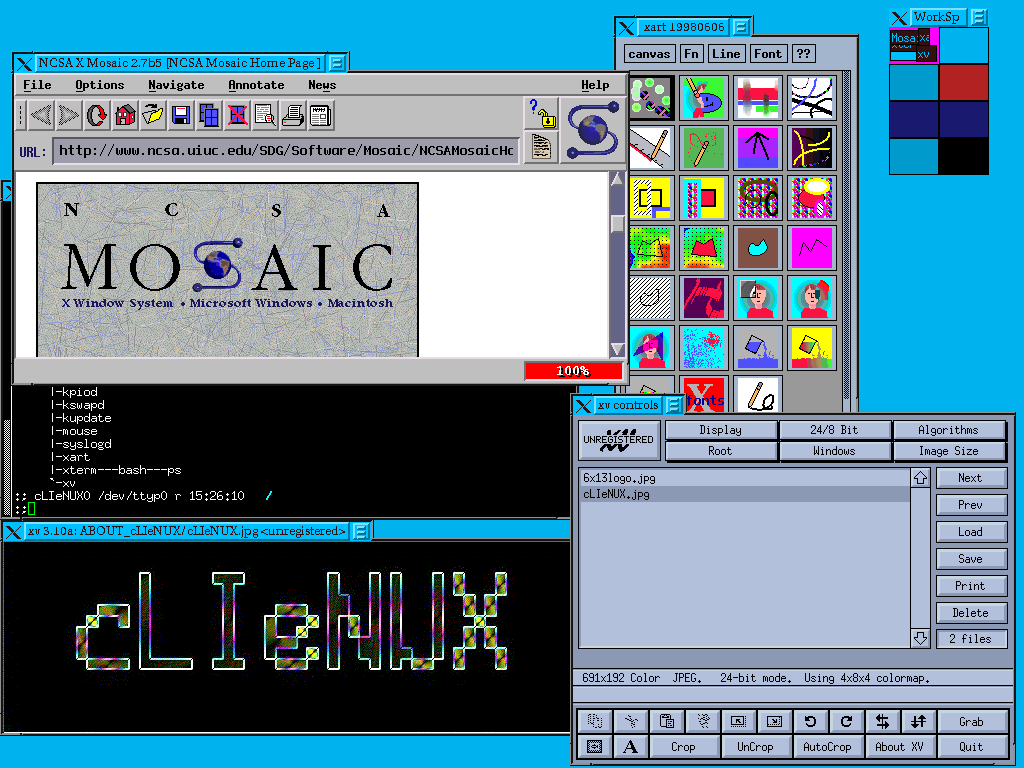Click the rotate clockwise icon in xv controls
Screen dimensions: 1024x768
pos(846,721)
